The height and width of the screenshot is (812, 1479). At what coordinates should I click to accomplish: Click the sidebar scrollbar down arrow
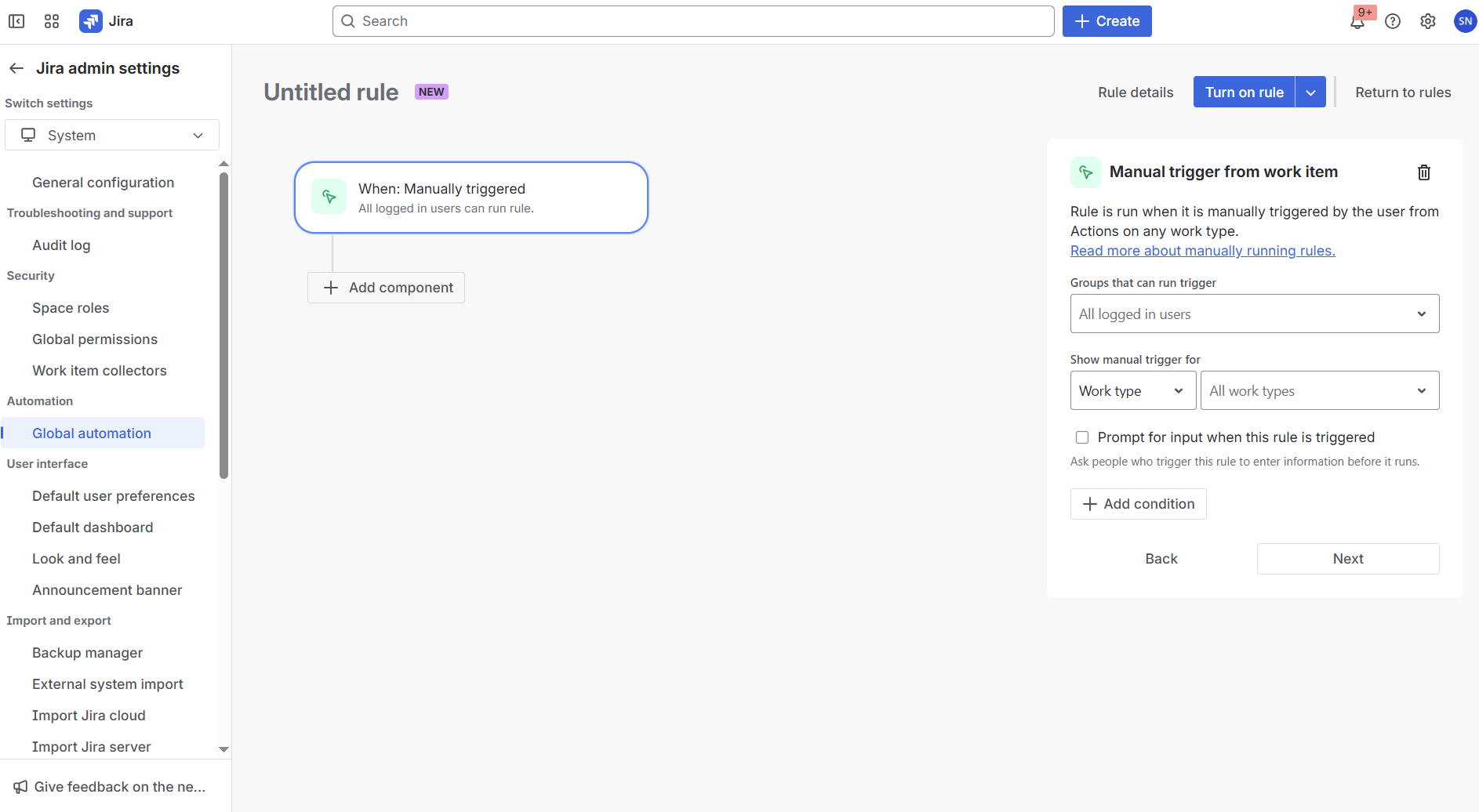pos(223,749)
